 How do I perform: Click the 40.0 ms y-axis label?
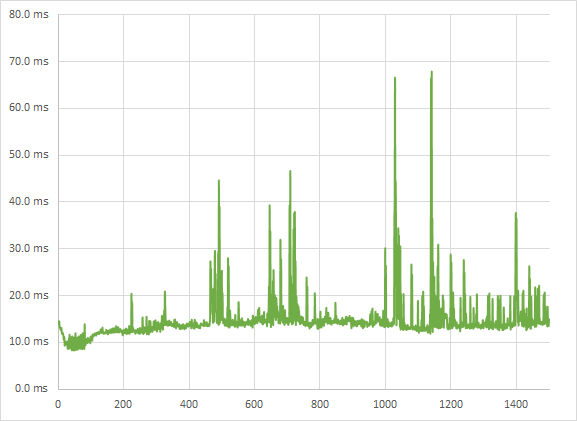coord(29,201)
